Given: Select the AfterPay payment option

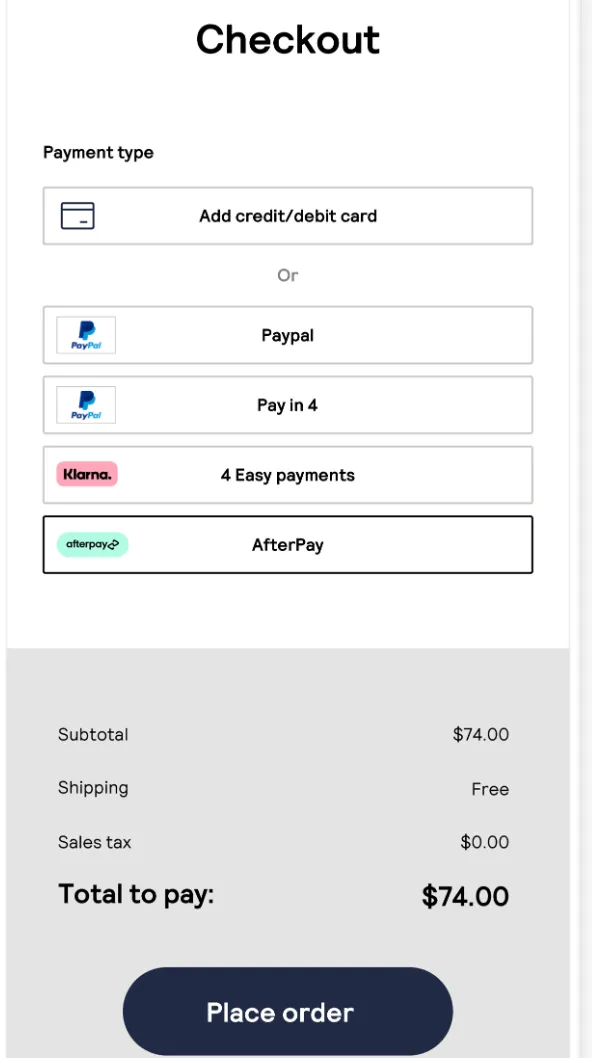Looking at the screenshot, I should point(288,545).
